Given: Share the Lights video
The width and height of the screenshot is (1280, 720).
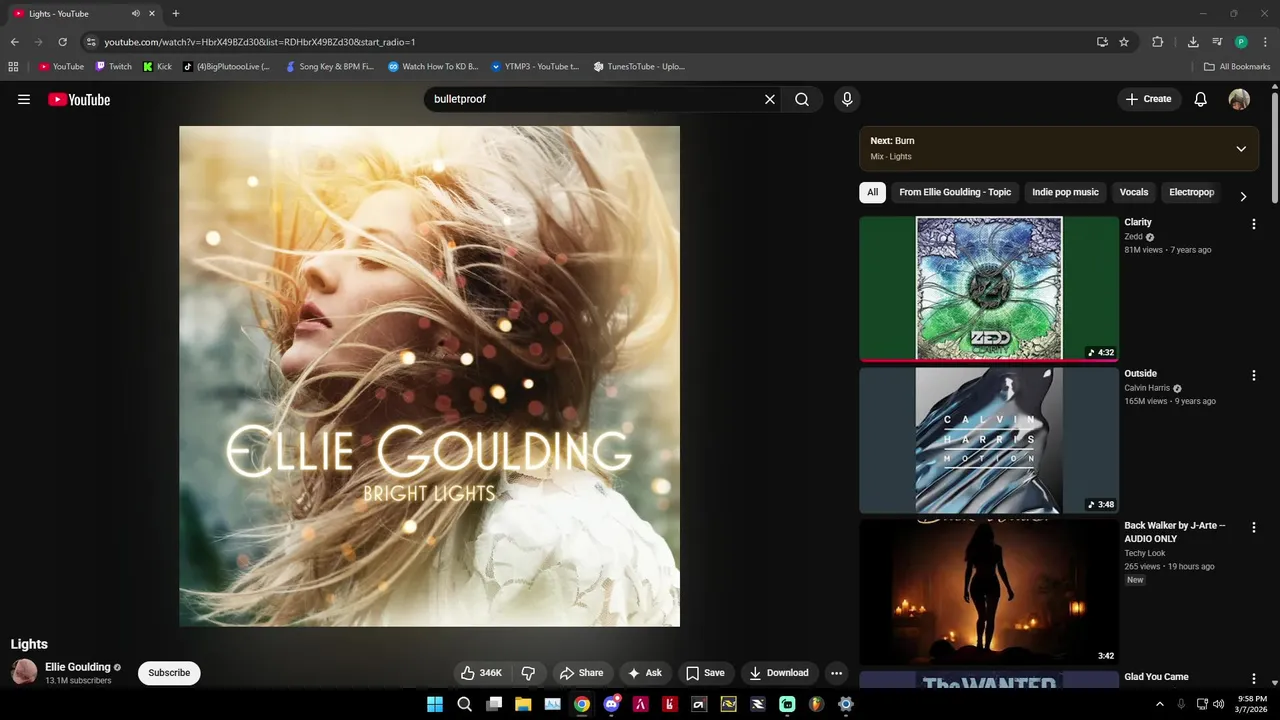Looking at the screenshot, I should [581, 673].
